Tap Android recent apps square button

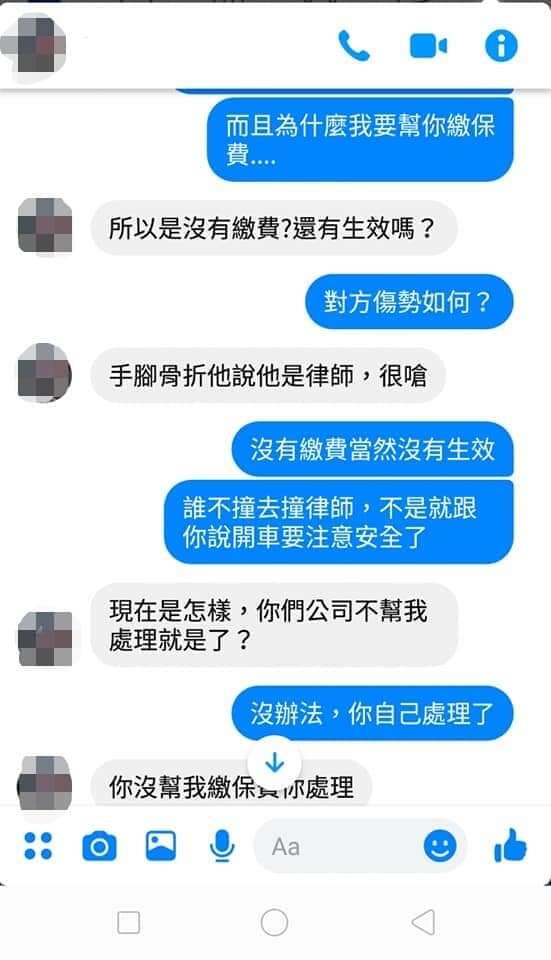(x=129, y=922)
